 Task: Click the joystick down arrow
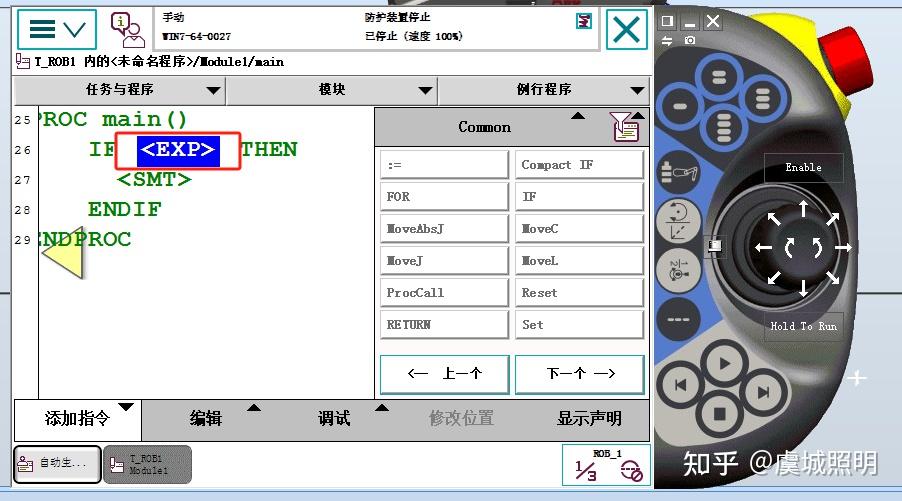coord(804,287)
